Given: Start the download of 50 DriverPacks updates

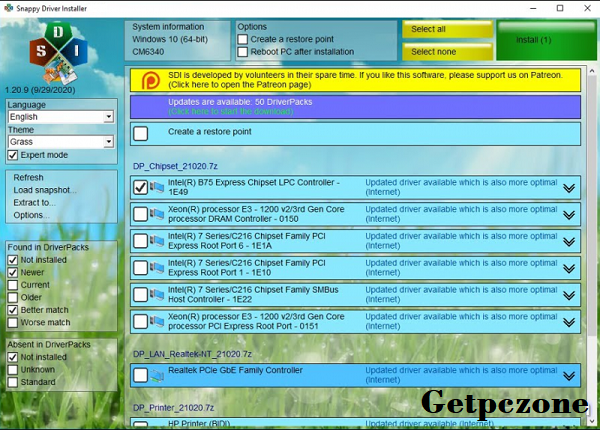Looking at the screenshot, I should [x=355, y=107].
